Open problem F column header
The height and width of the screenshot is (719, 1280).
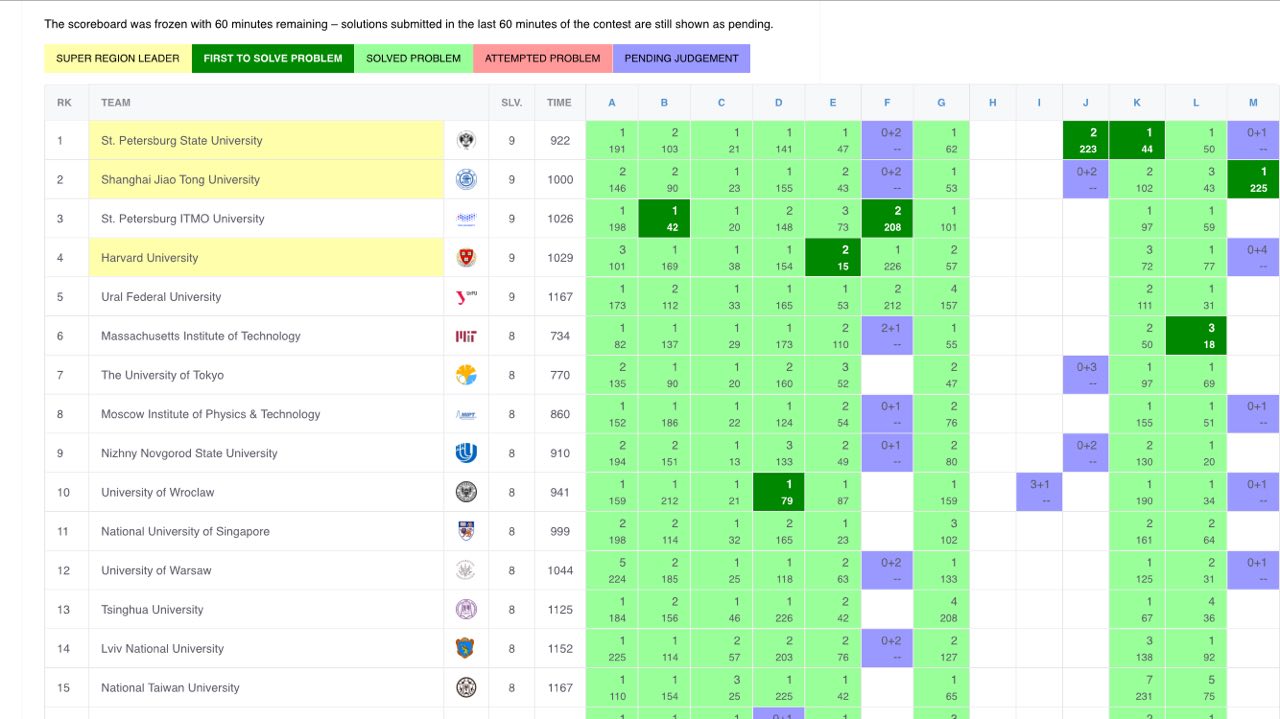887,102
